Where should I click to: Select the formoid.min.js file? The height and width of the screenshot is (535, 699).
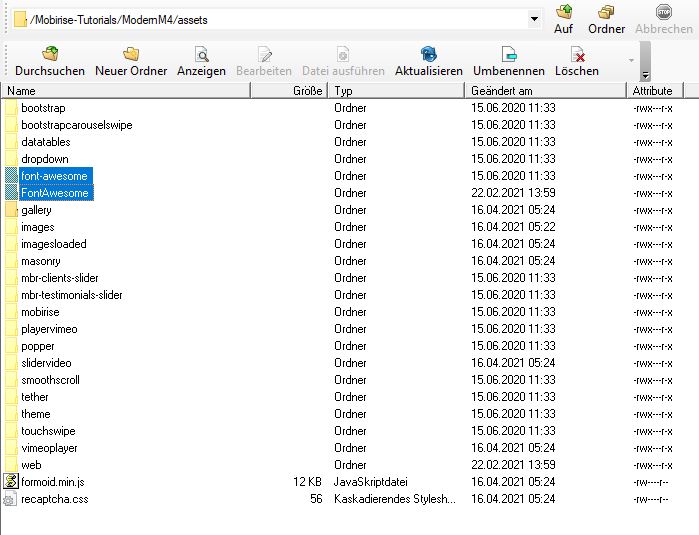click(x=54, y=482)
